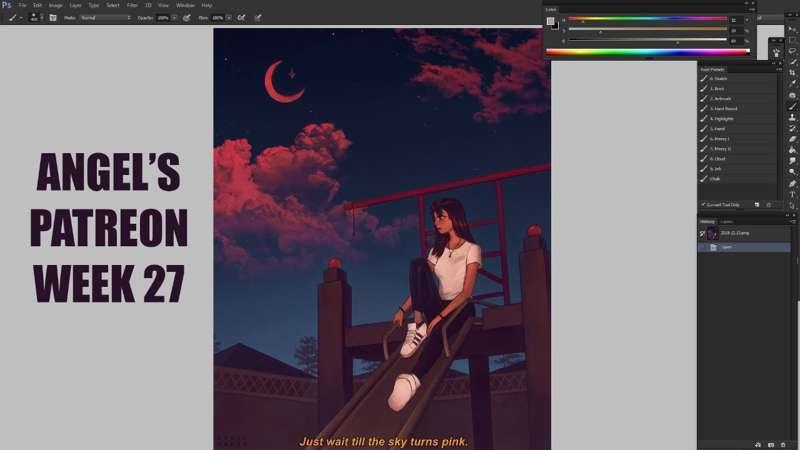The image size is (800, 450).
Task: Create new snapshot in History panel
Action: (771, 445)
